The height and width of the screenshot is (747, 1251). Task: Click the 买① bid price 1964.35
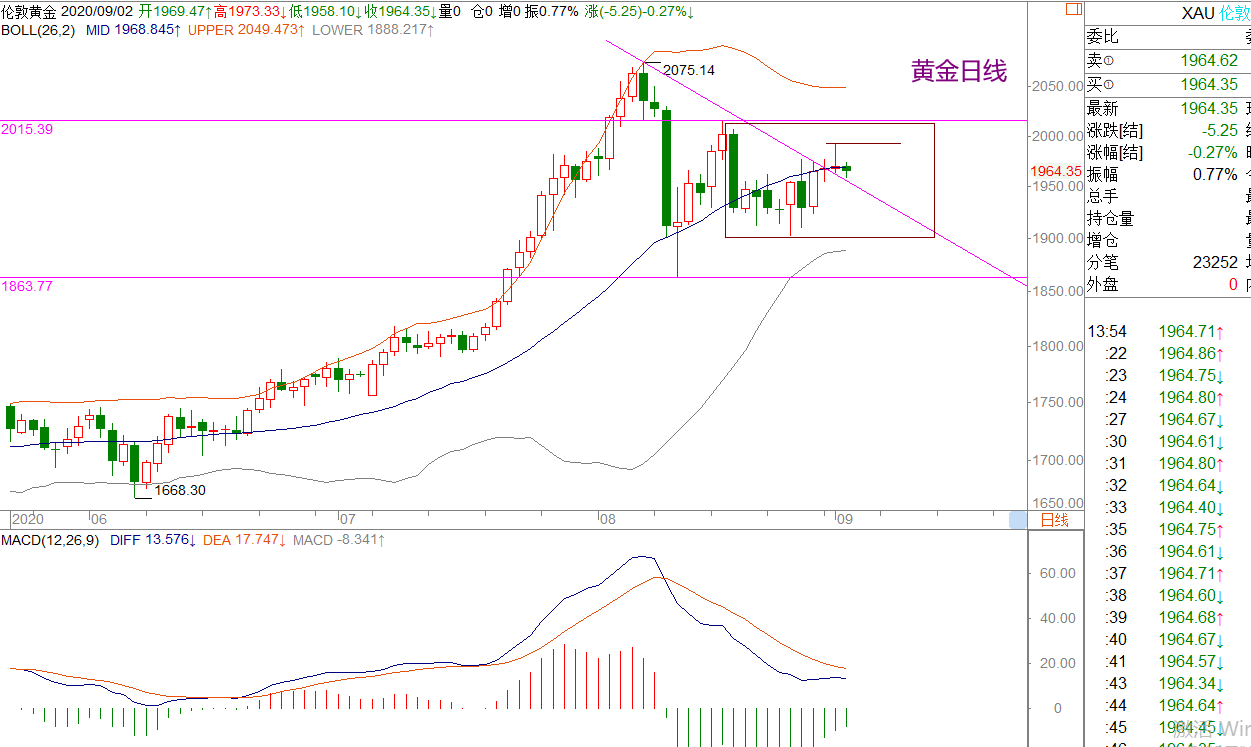[x=1209, y=85]
